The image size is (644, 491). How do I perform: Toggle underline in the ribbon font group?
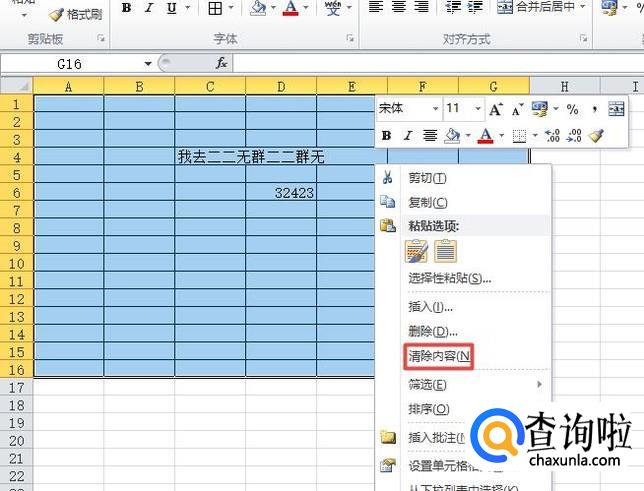click(171, 9)
